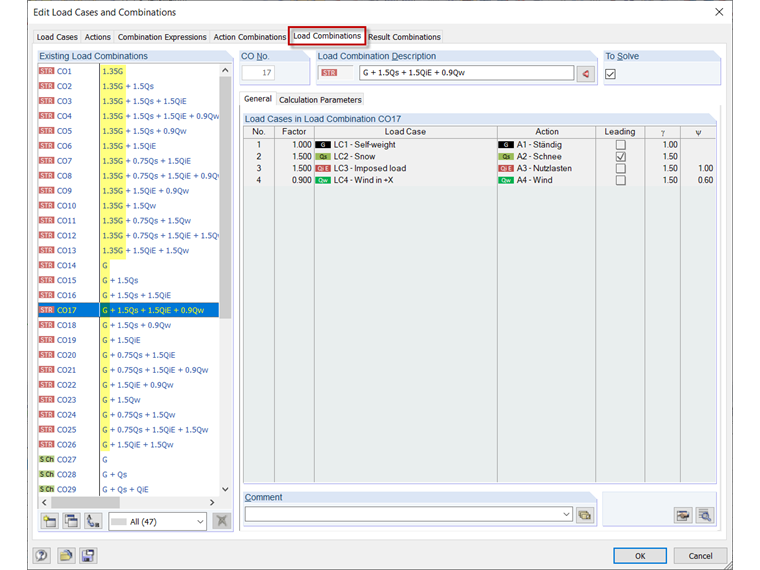Close the Edit Load Cases dialog

(719, 12)
